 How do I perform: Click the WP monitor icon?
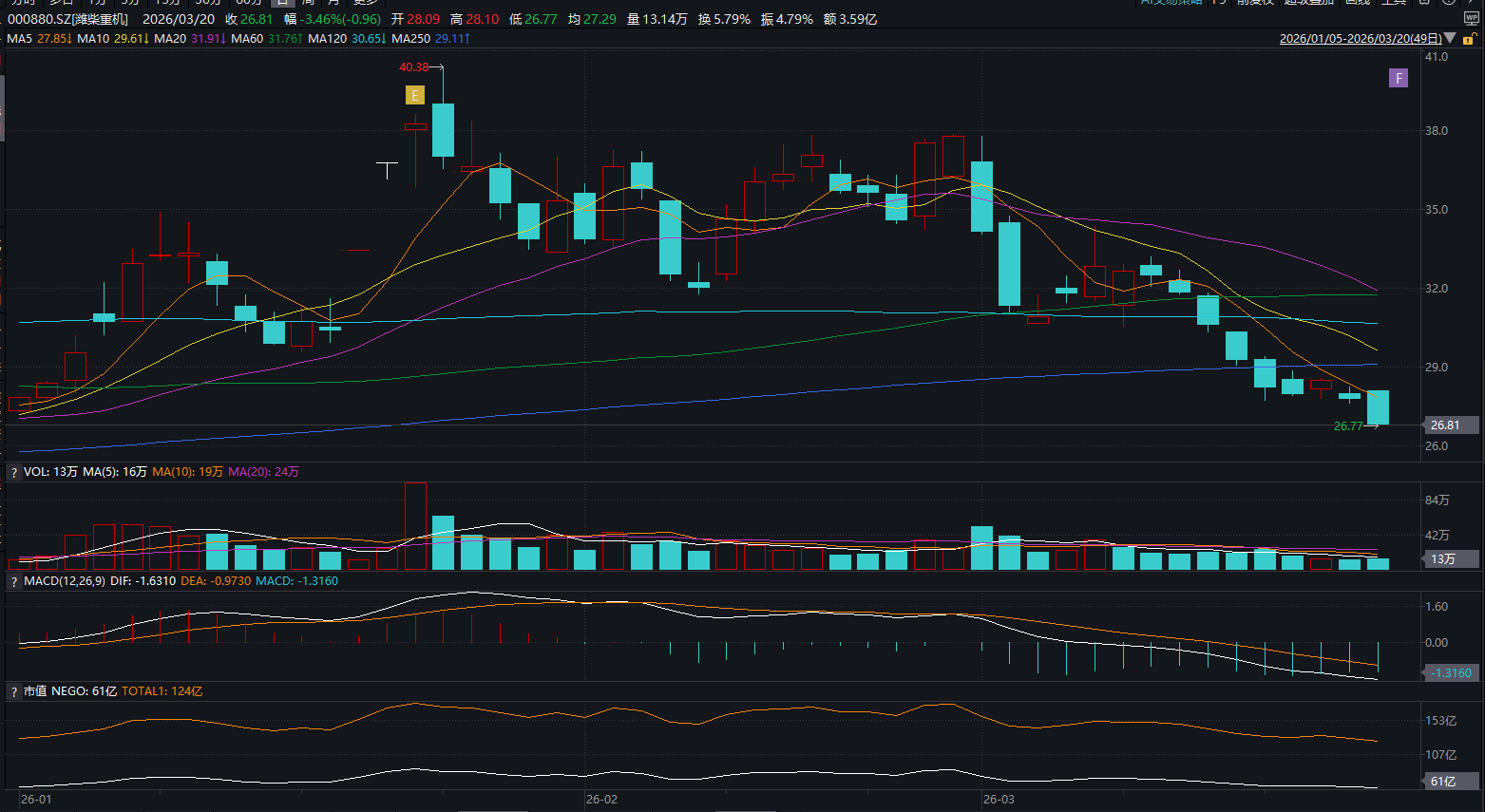[1472, 19]
